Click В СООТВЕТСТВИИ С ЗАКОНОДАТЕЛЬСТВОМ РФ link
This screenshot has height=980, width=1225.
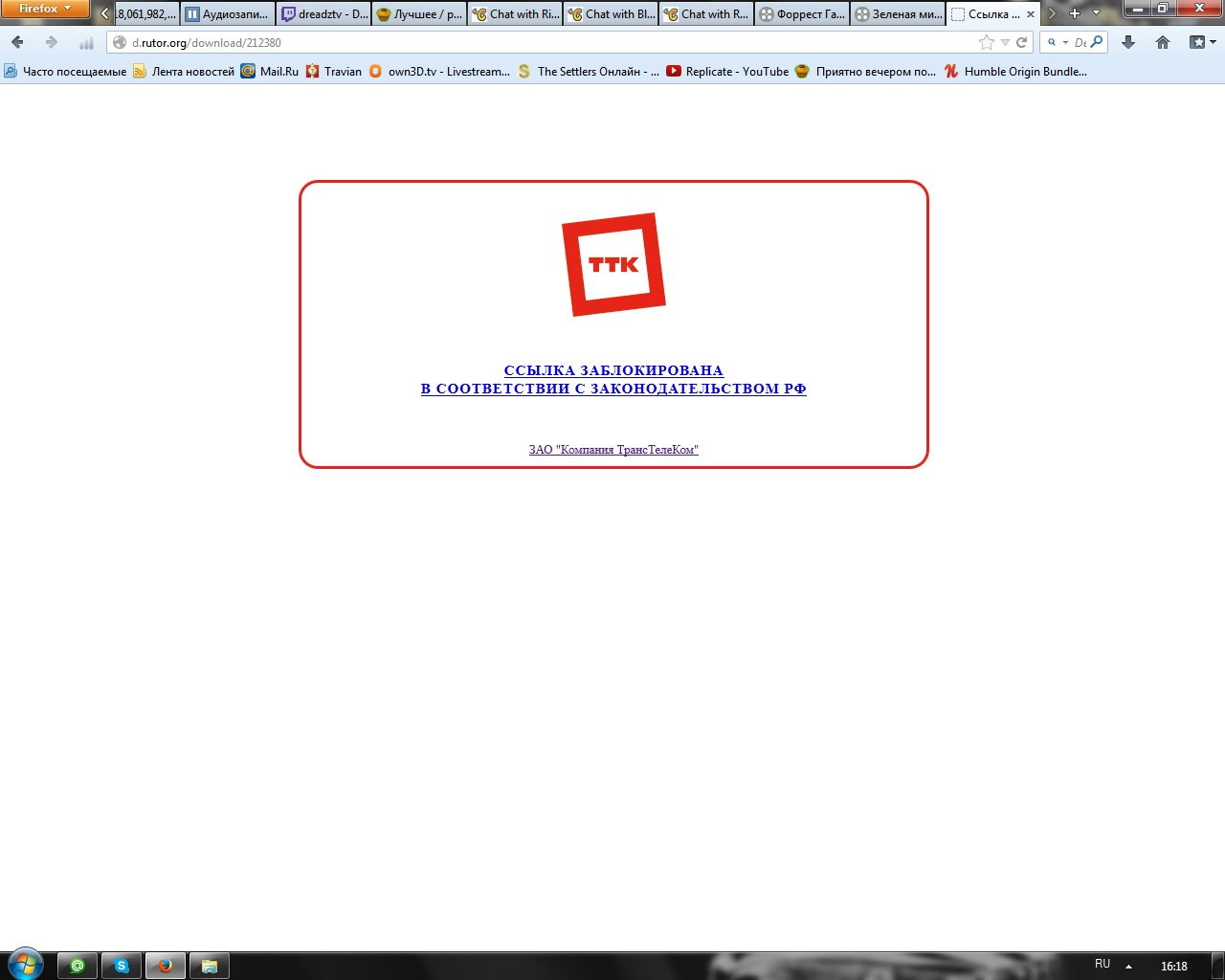pos(613,389)
